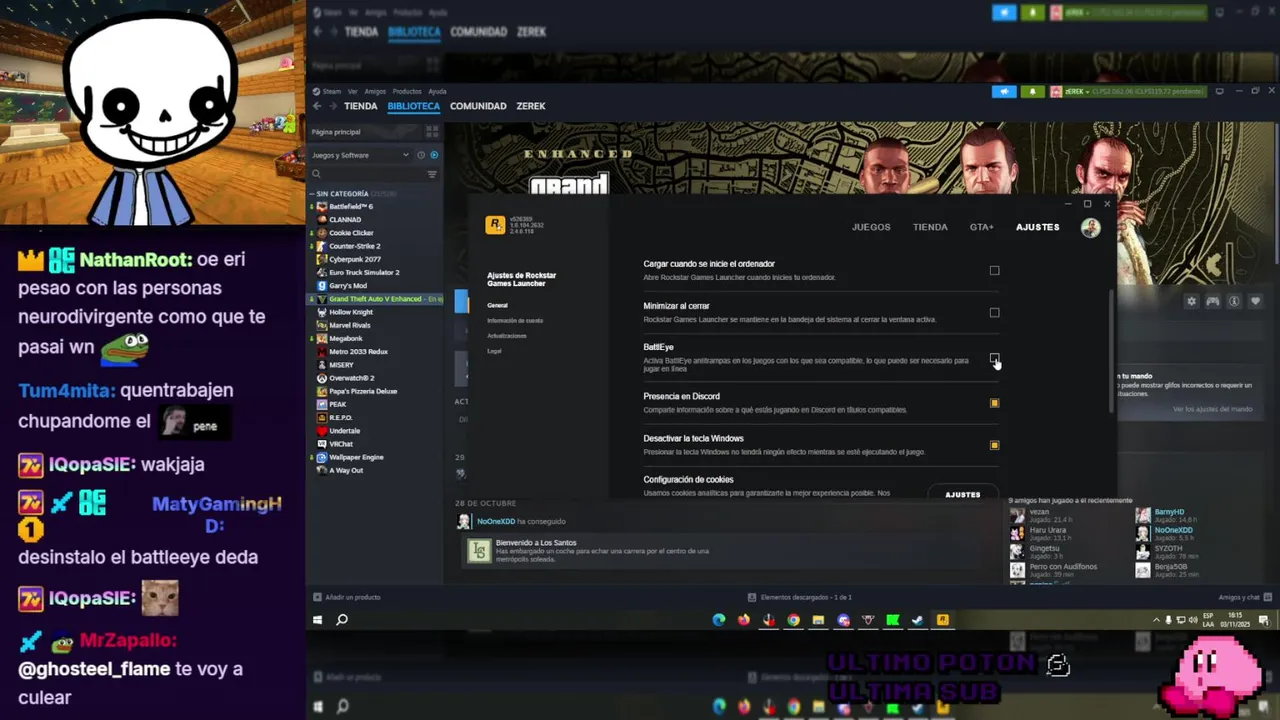Open the JUEGOS tab in Rockstar launcher
This screenshot has height=720, width=1280.
coord(871,227)
